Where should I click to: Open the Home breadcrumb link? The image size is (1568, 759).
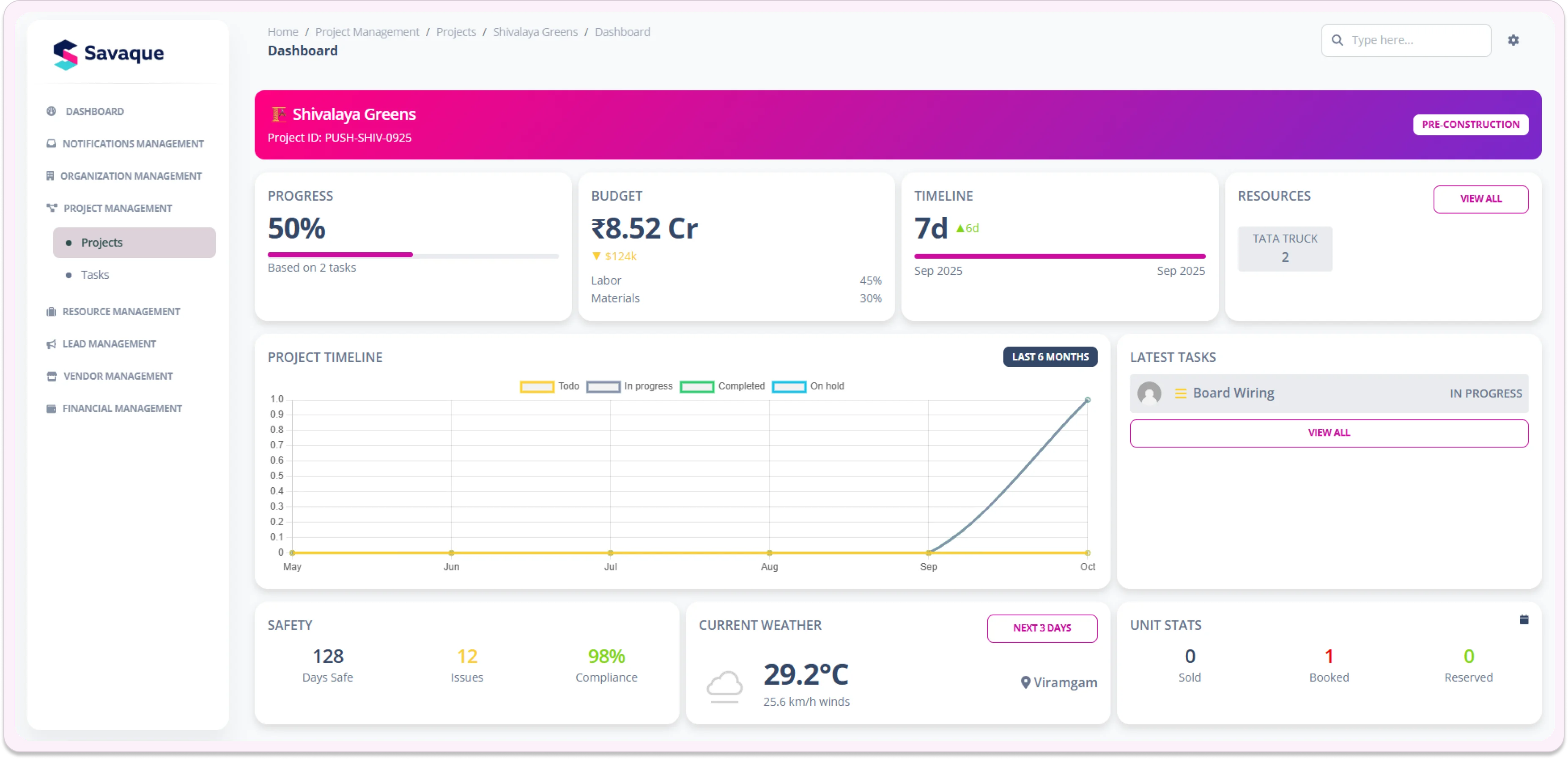pyautogui.click(x=283, y=32)
